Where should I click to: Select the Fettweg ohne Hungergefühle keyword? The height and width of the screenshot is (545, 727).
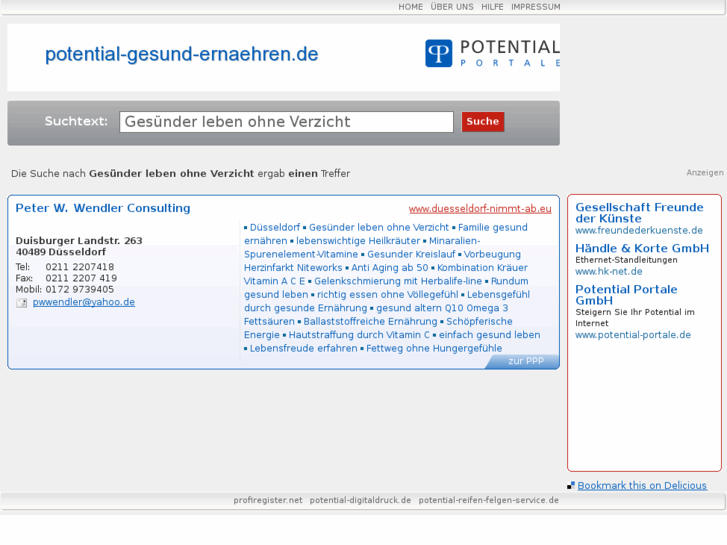434,348
